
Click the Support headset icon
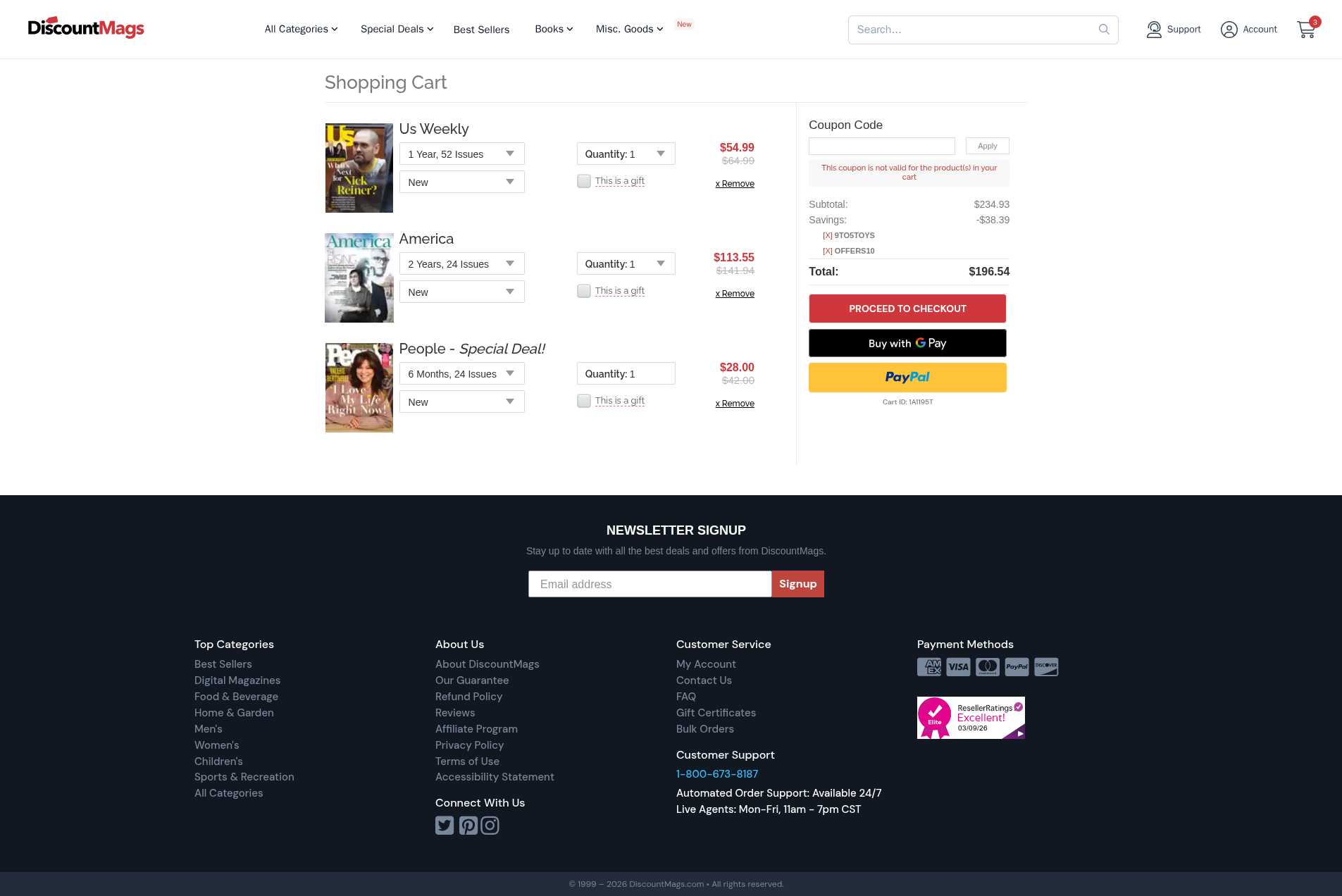click(x=1153, y=30)
